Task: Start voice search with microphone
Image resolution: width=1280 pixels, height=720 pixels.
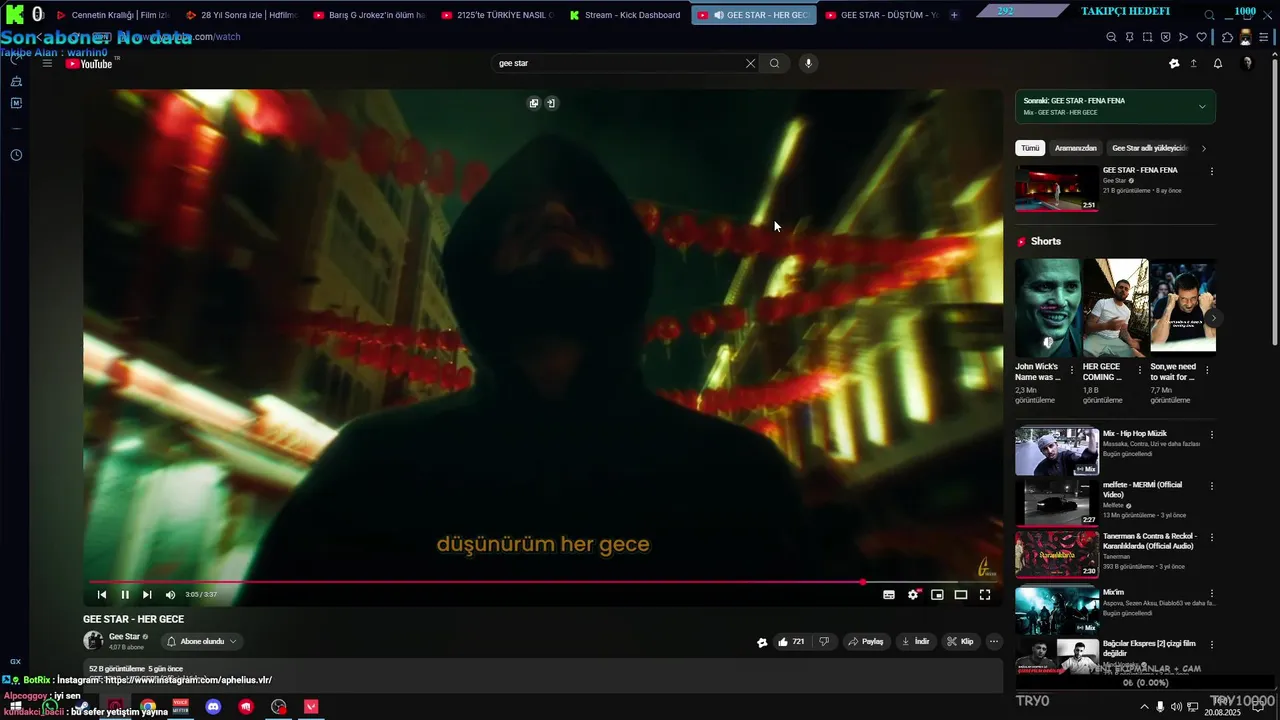Action: 808,63
